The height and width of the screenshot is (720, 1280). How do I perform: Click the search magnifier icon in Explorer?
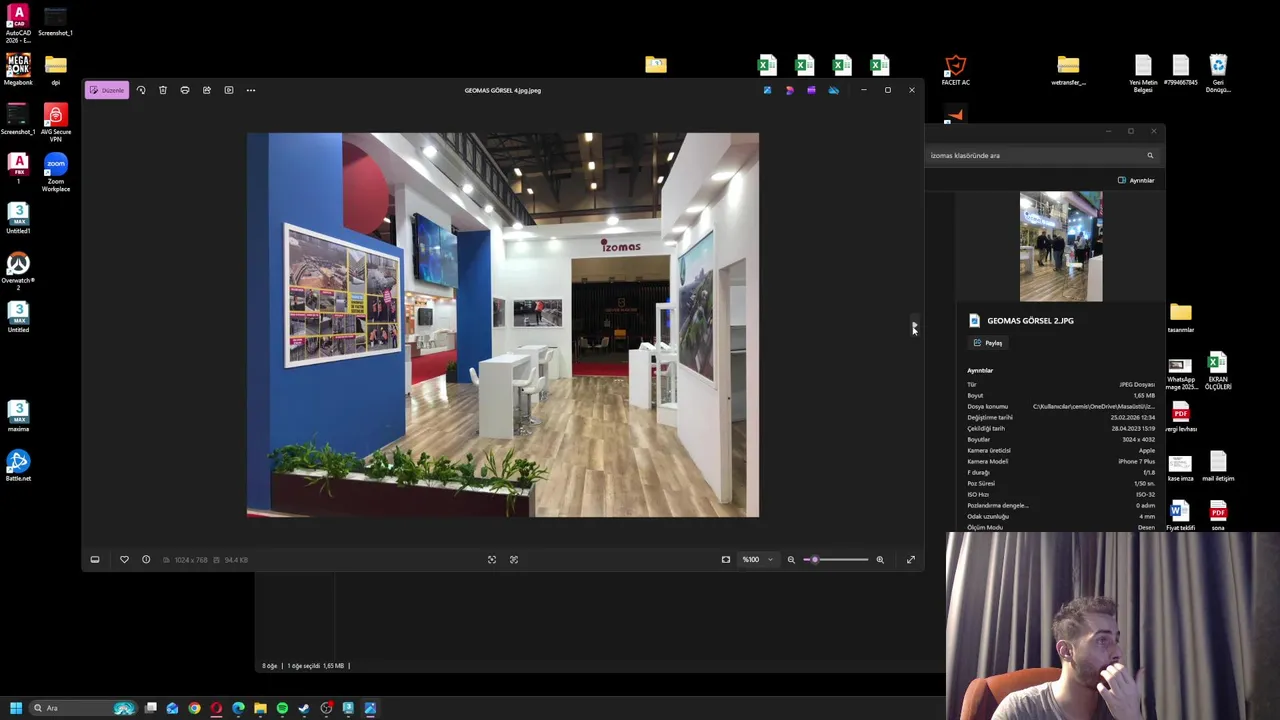[1150, 155]
